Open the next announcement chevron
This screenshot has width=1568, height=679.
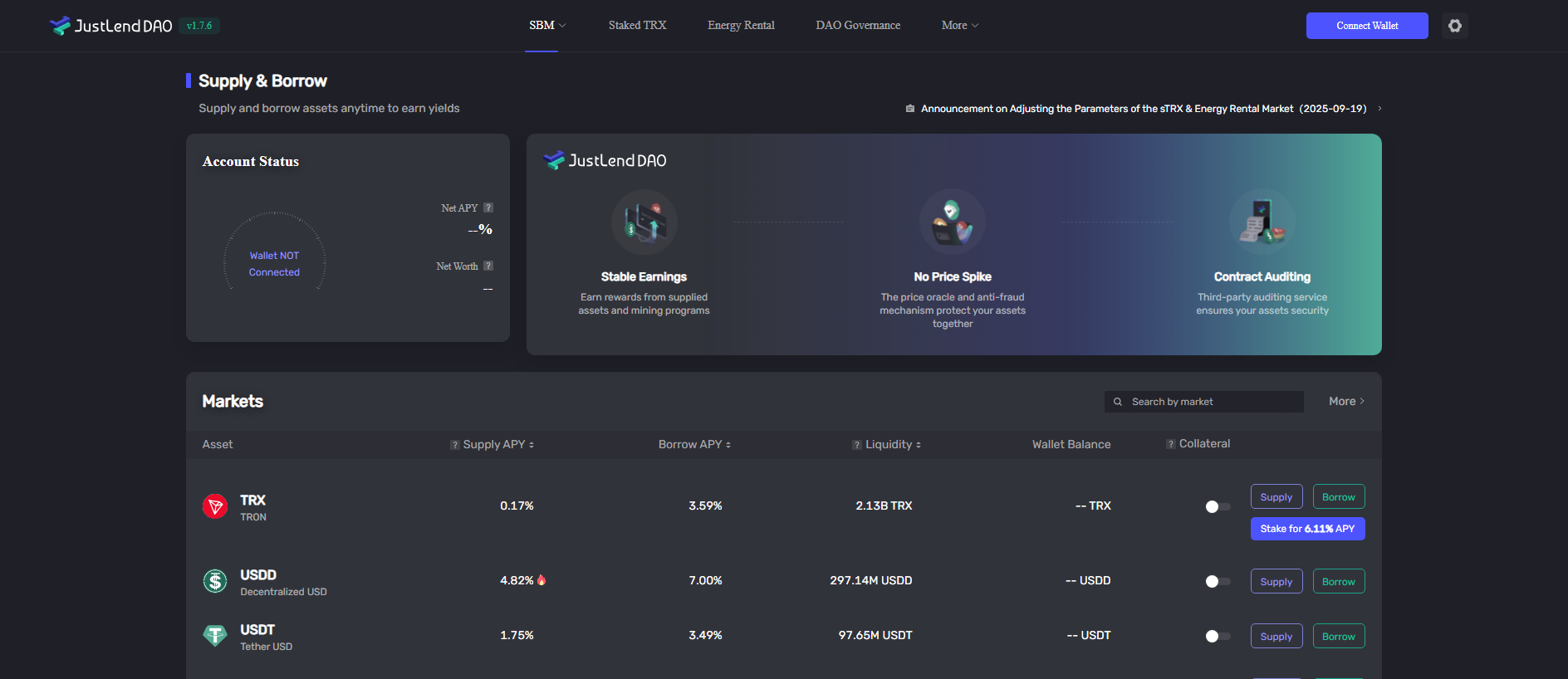[1379, 109]
